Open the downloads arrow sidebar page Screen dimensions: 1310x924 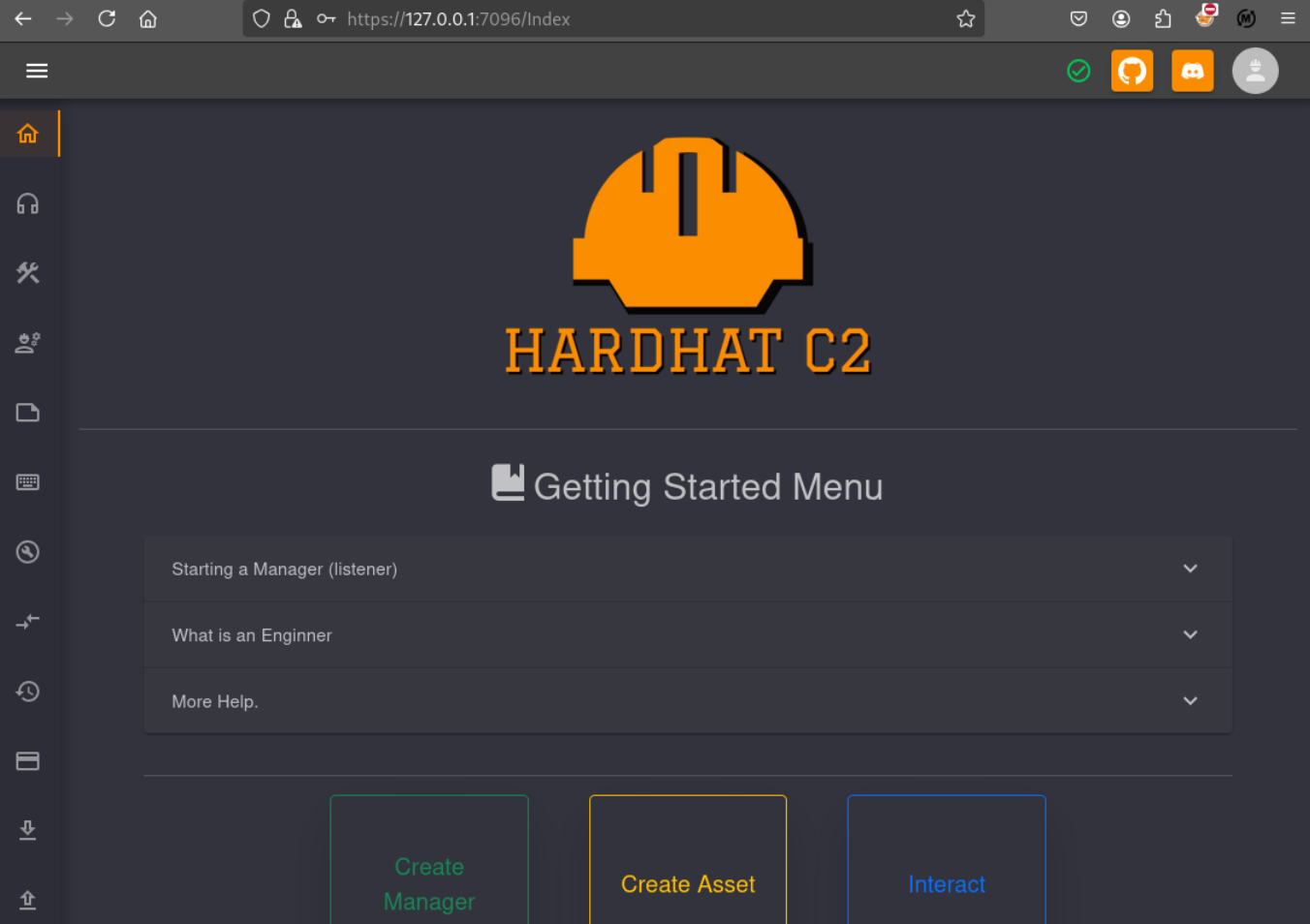28,830
